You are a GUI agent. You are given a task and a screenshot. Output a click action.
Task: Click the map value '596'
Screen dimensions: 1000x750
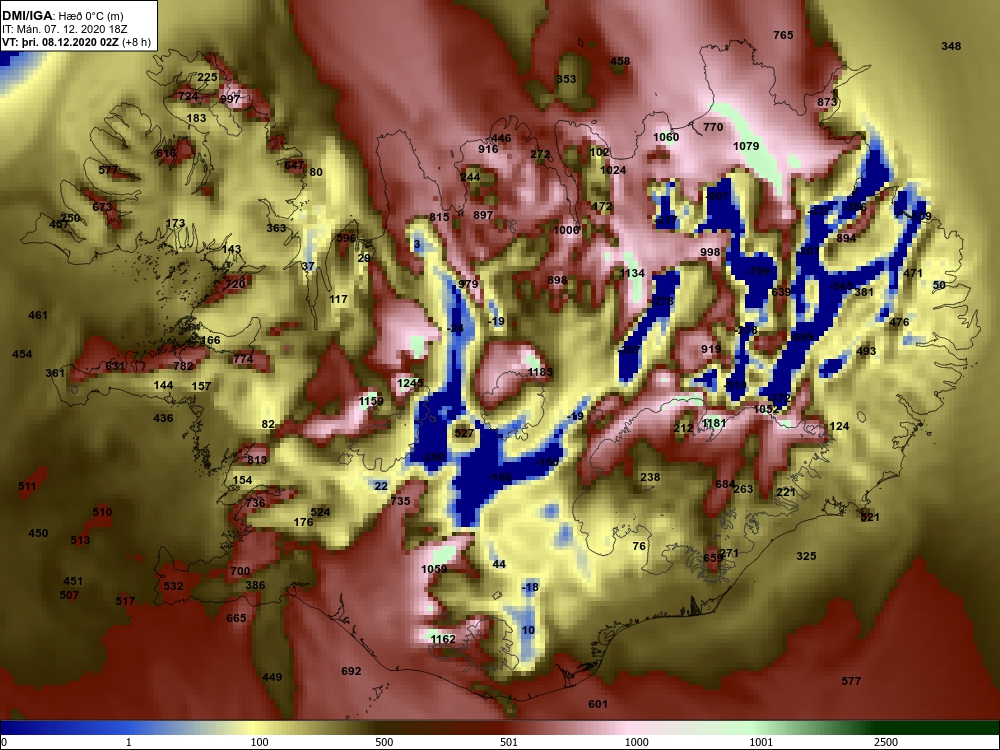pyautogui.click(x=346, y=238)
